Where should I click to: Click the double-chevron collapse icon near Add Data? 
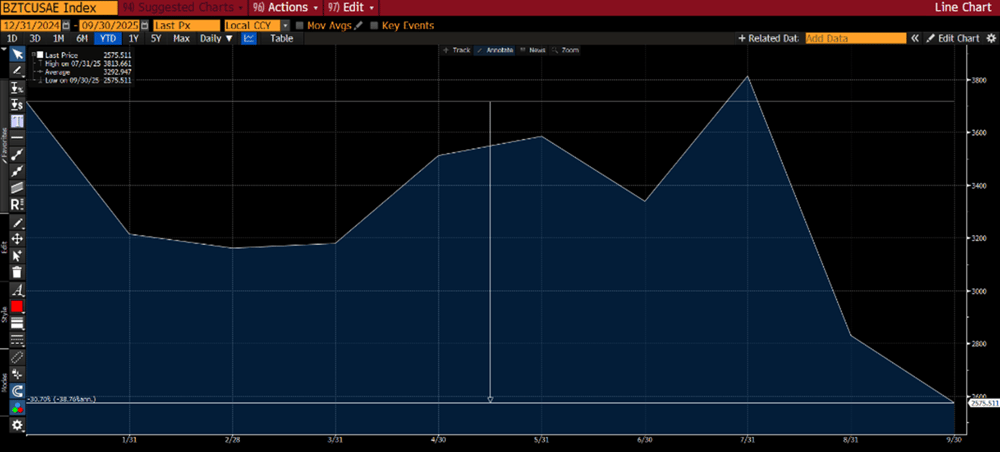915,38
